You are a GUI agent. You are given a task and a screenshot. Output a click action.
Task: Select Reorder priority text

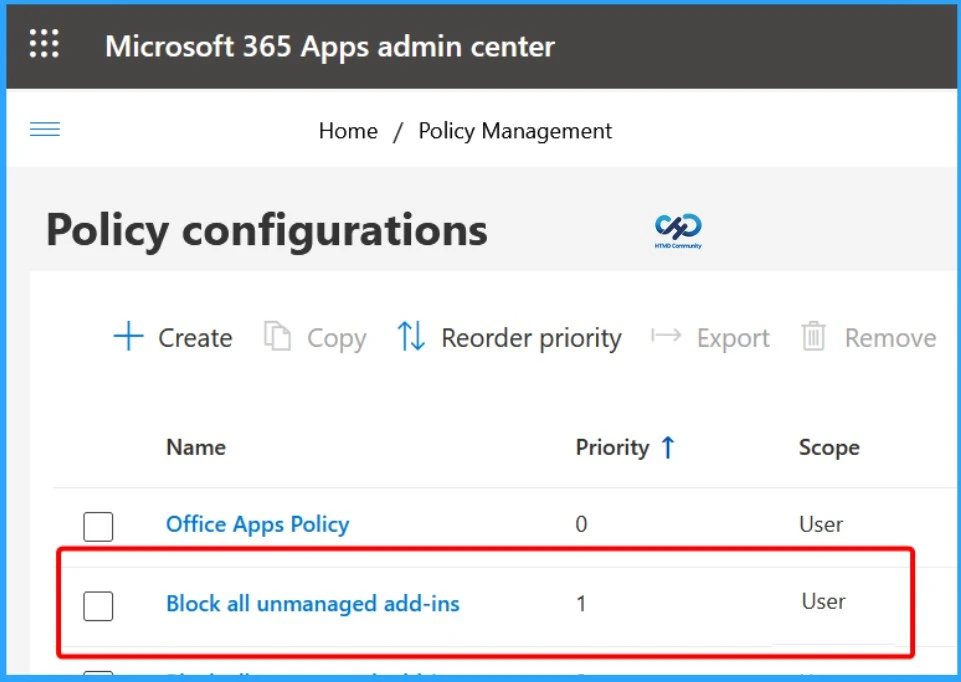[x=531, y=338]
